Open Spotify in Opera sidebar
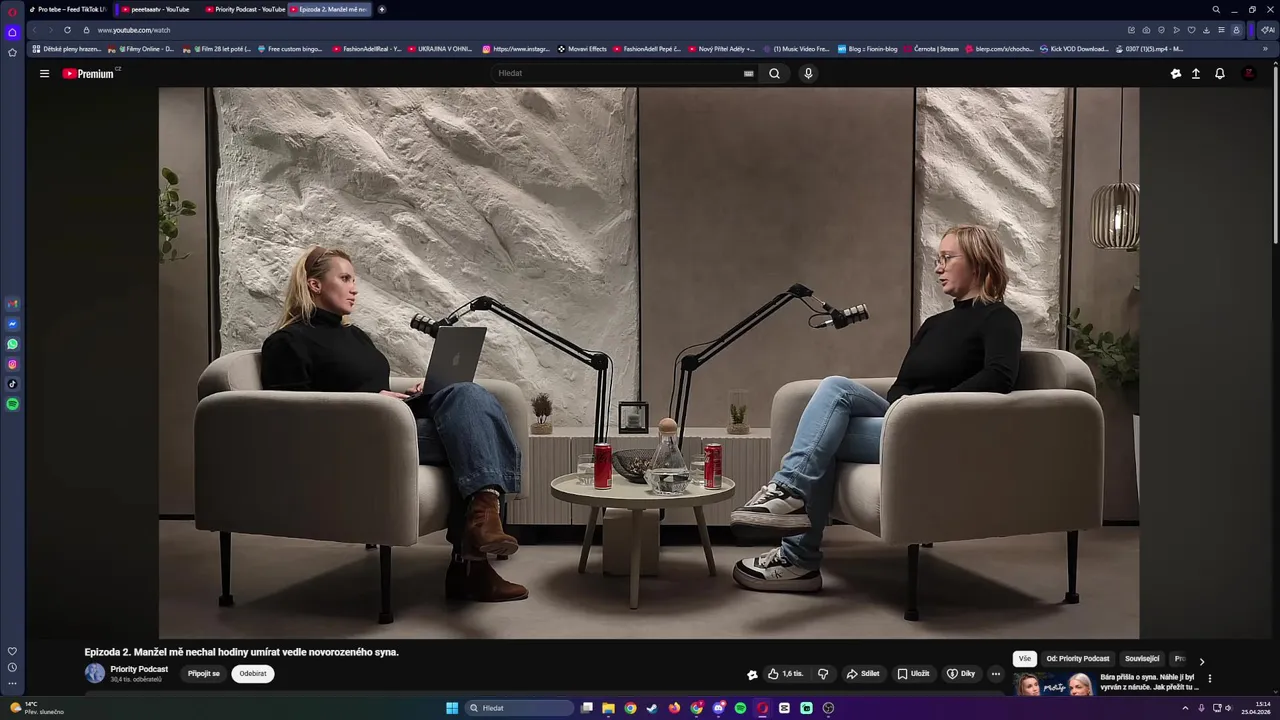This screenshot has width=1280, height=720. [12, 404]
